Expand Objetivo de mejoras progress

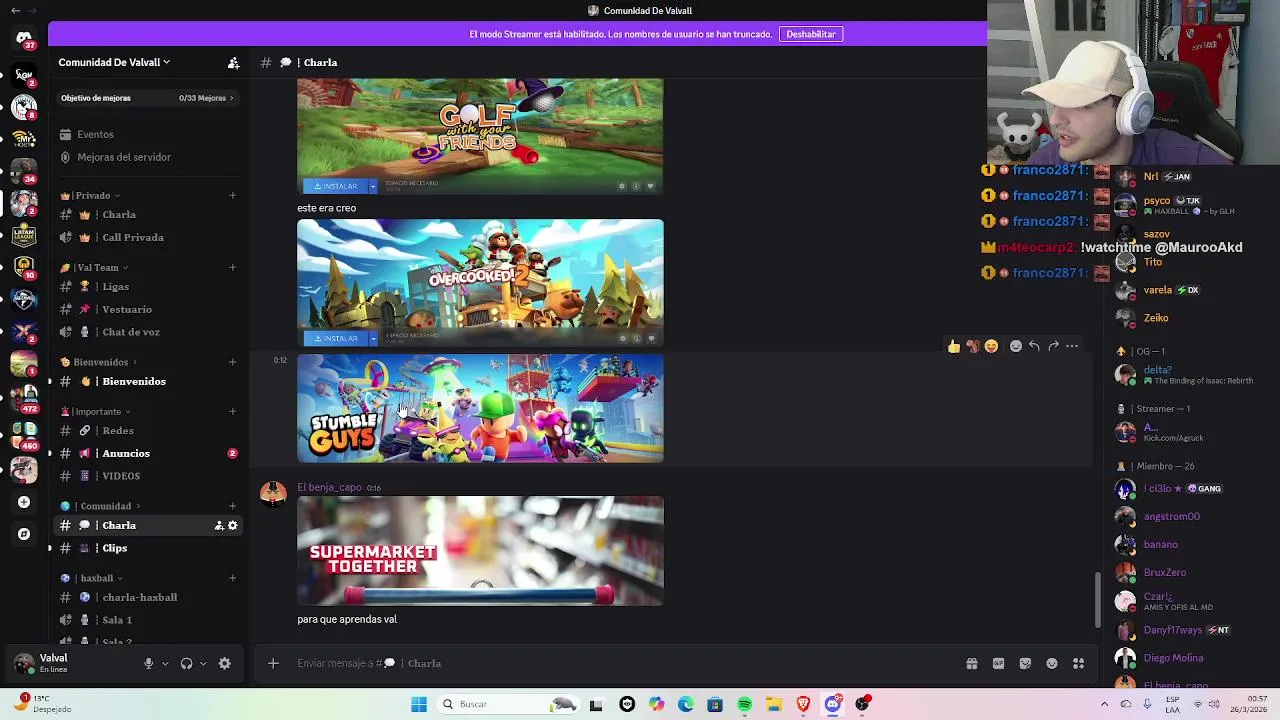tap(146, 98)
